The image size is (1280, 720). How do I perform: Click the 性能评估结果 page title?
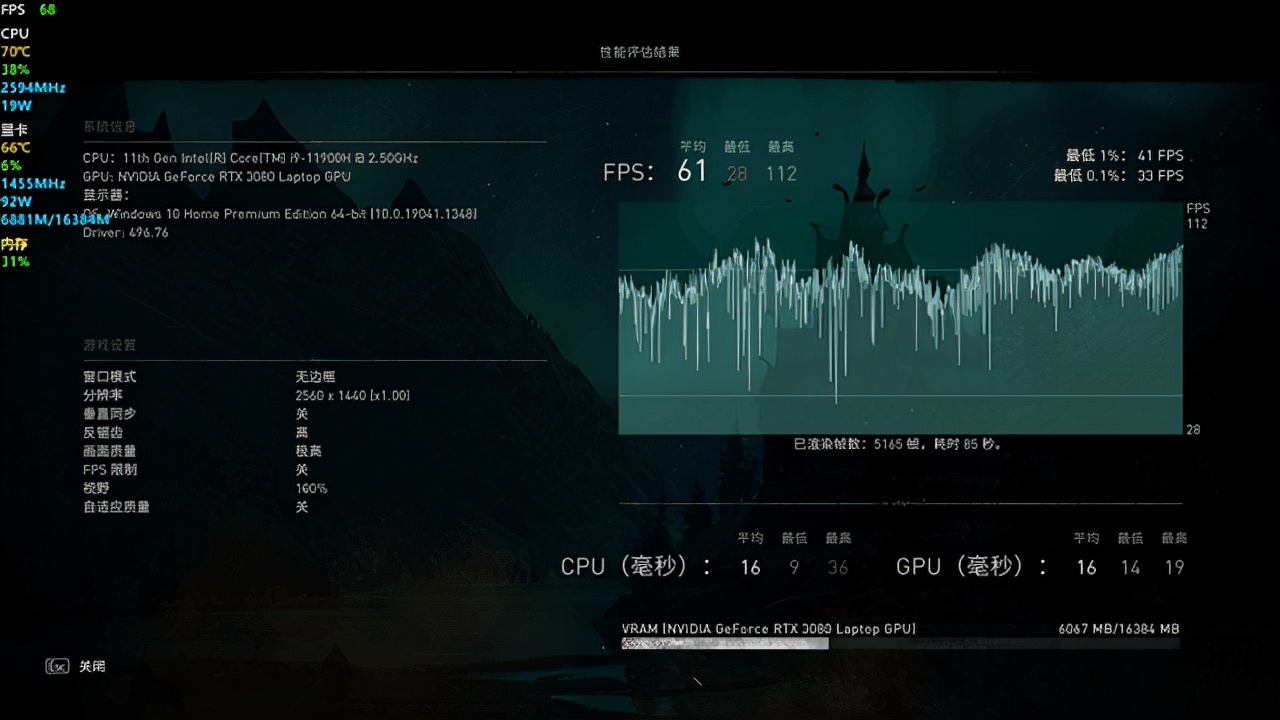[640, 52]
